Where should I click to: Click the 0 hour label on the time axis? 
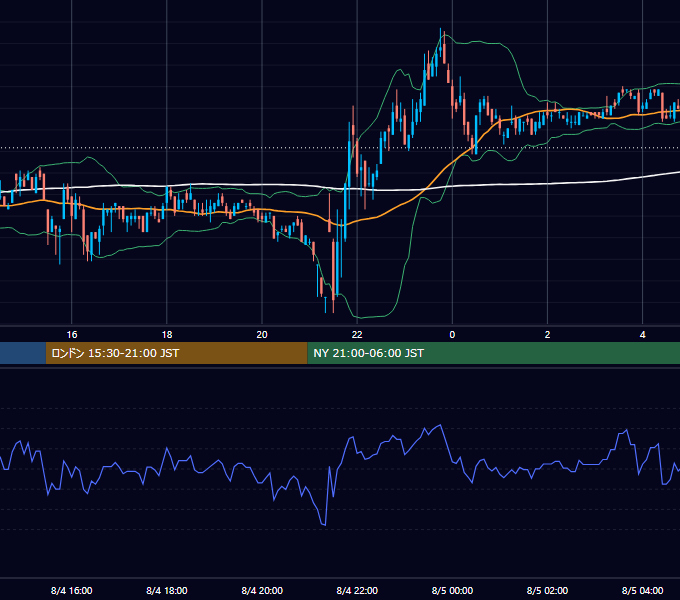[452, 335]
